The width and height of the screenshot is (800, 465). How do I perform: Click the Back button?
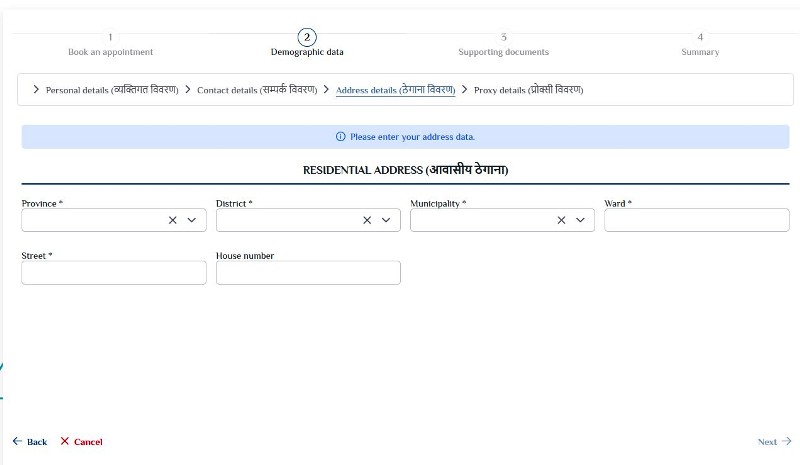(x=30, y=442)
